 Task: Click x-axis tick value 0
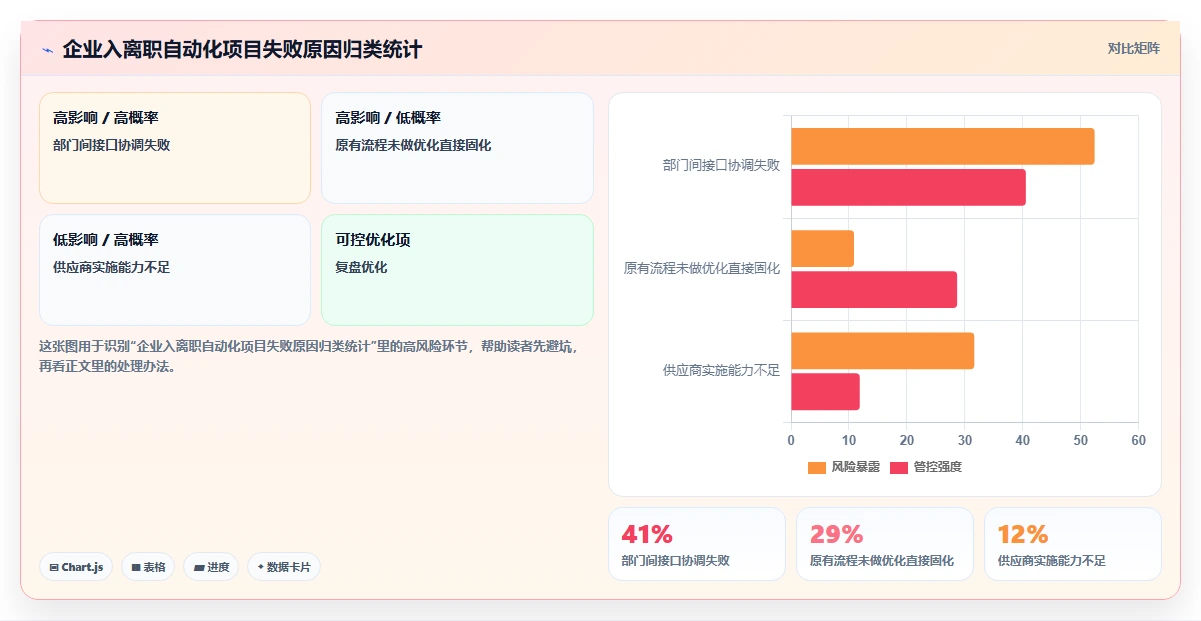[x=791, y=440]
